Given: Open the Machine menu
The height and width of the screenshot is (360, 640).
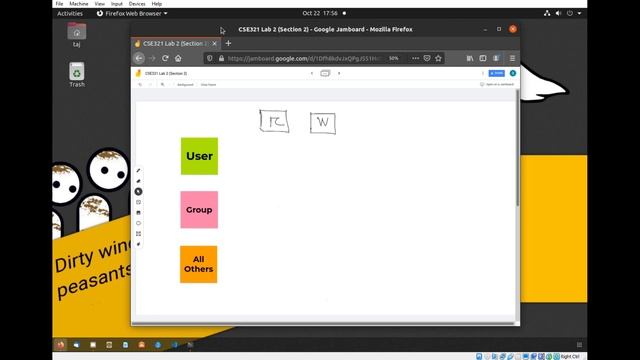Looking at the screenshot, I should pyautogui.click(x=79, y=4).
